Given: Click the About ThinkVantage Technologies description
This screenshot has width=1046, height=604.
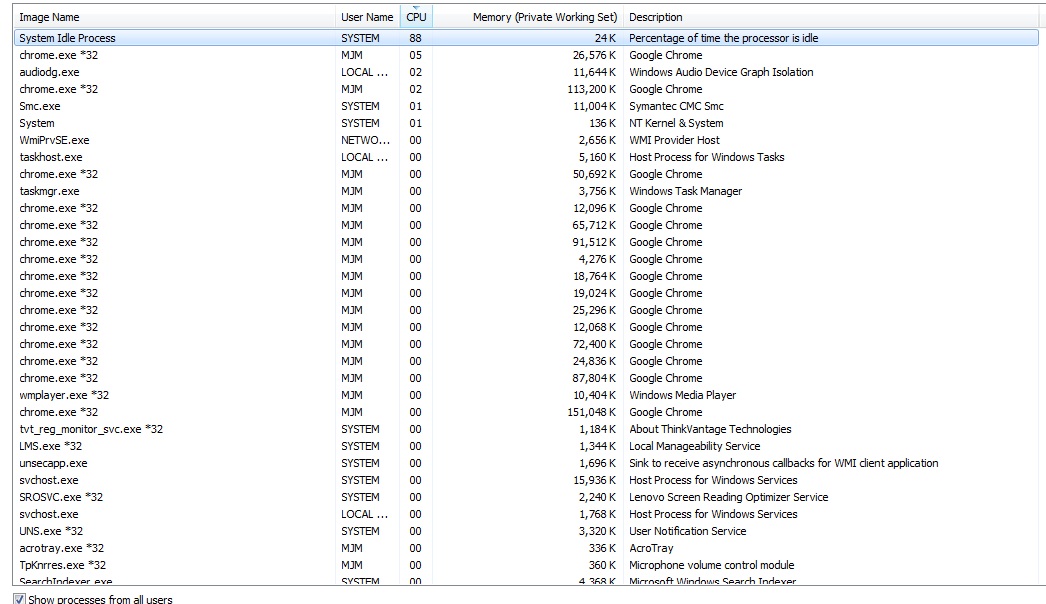Looking at the screenshot, I should coord(710,429).
